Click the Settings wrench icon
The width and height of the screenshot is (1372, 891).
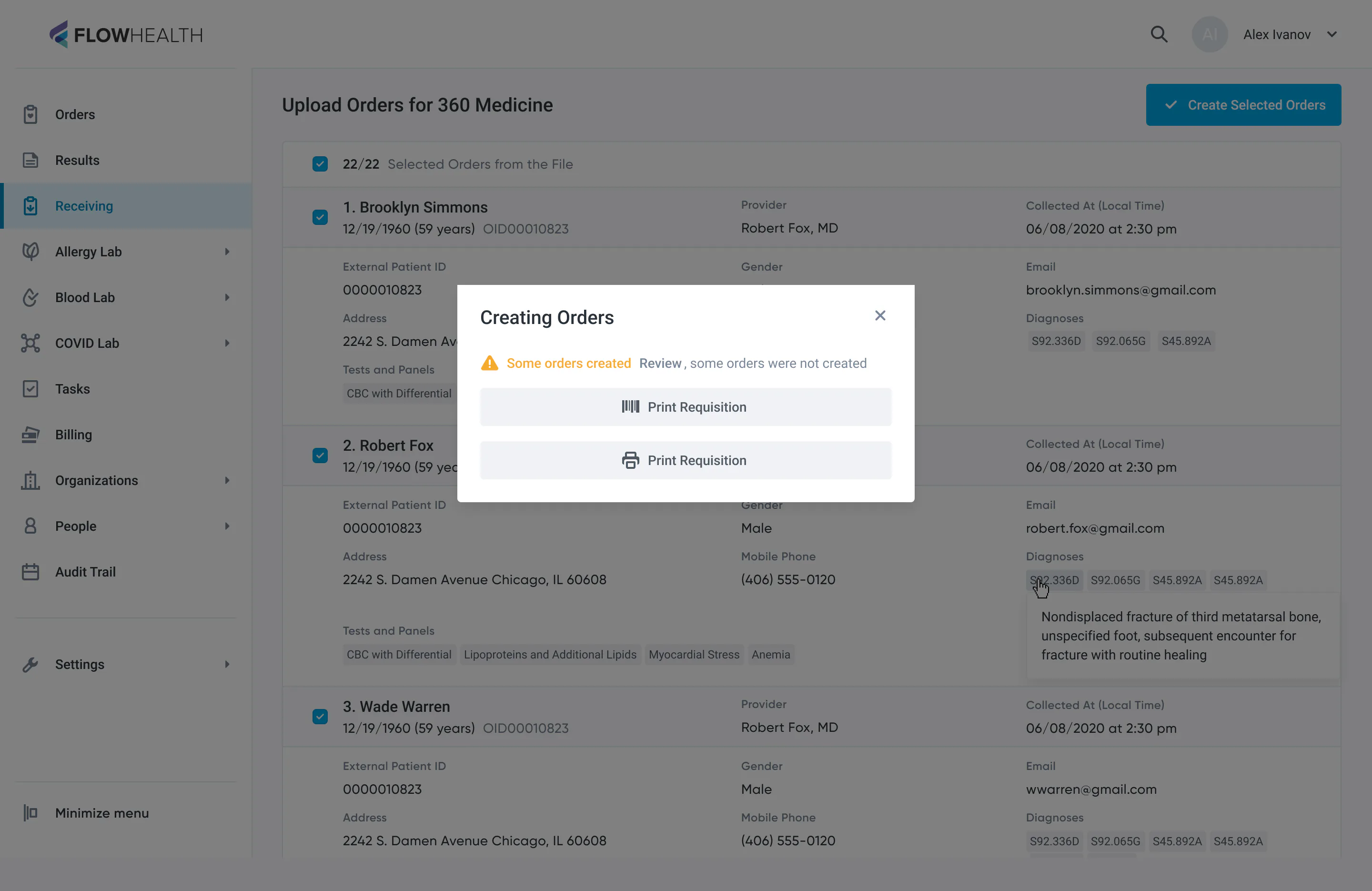pos(30,664)
